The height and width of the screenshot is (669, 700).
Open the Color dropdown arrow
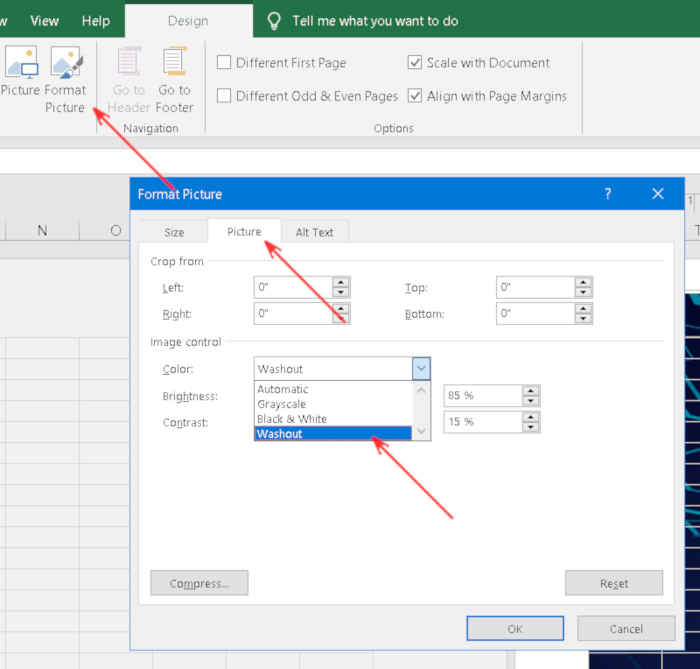(x=421, y=369)
